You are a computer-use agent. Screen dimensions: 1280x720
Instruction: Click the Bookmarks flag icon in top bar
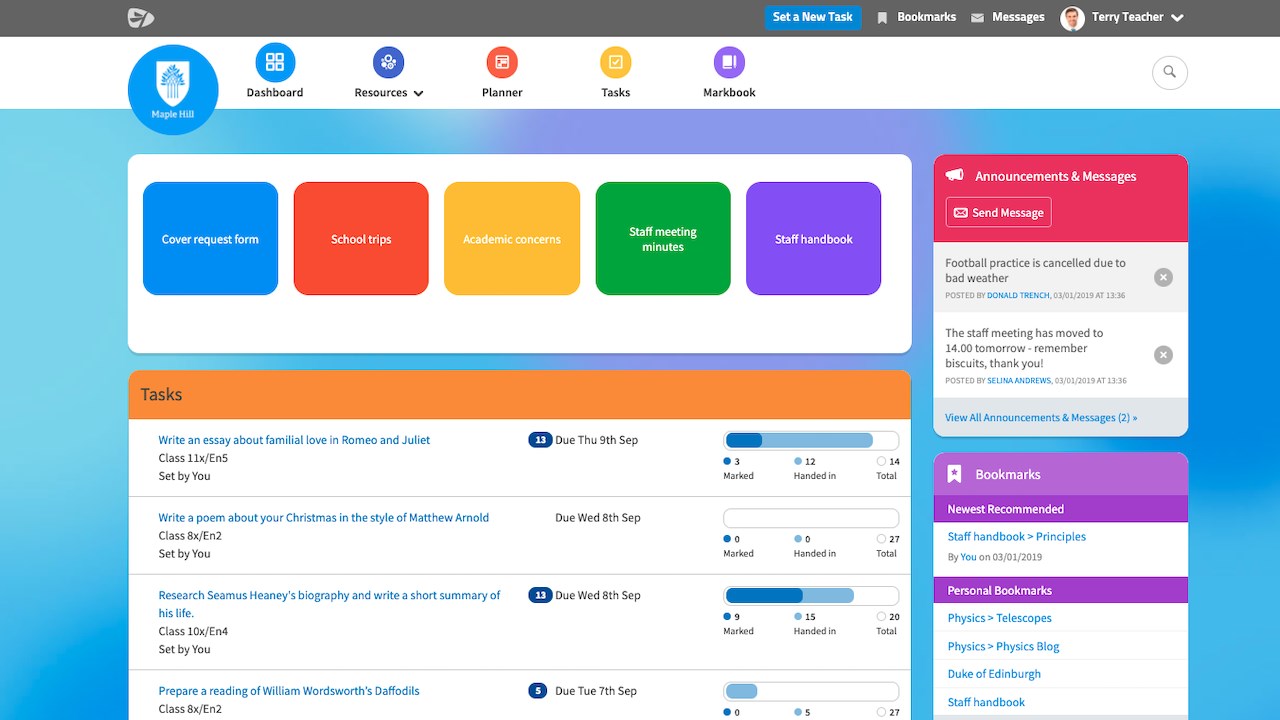pos(882,18)
